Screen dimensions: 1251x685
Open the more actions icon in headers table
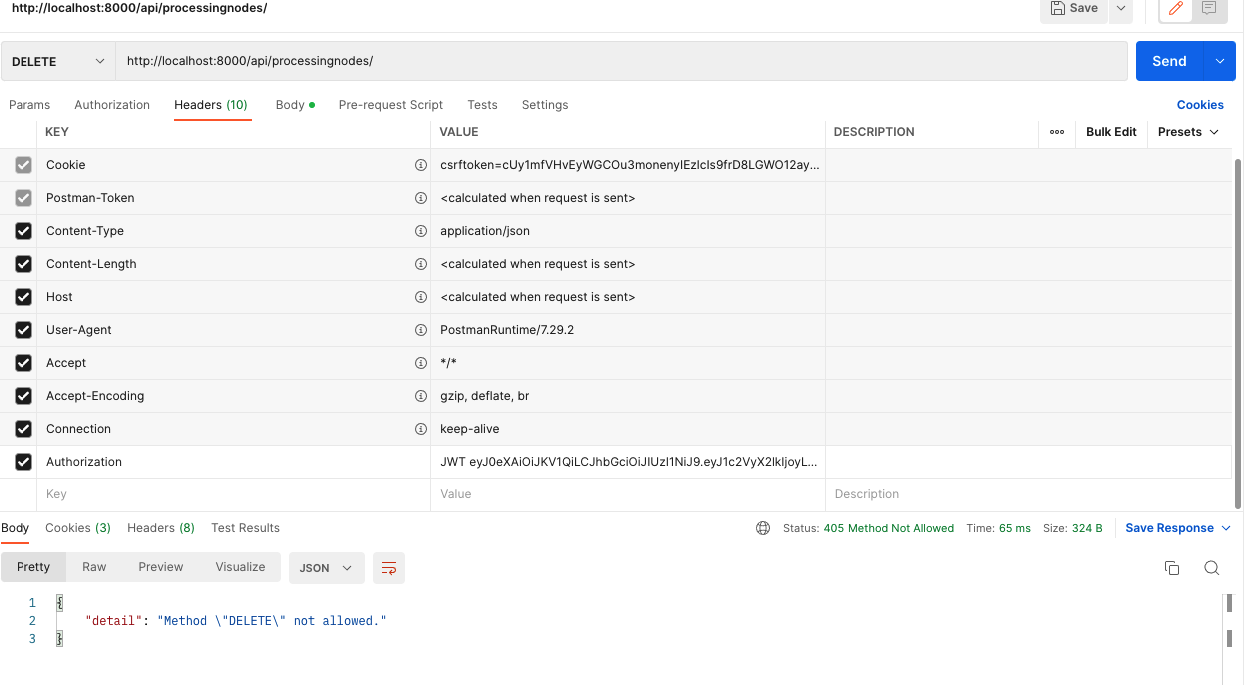[x=1056, y=131]
